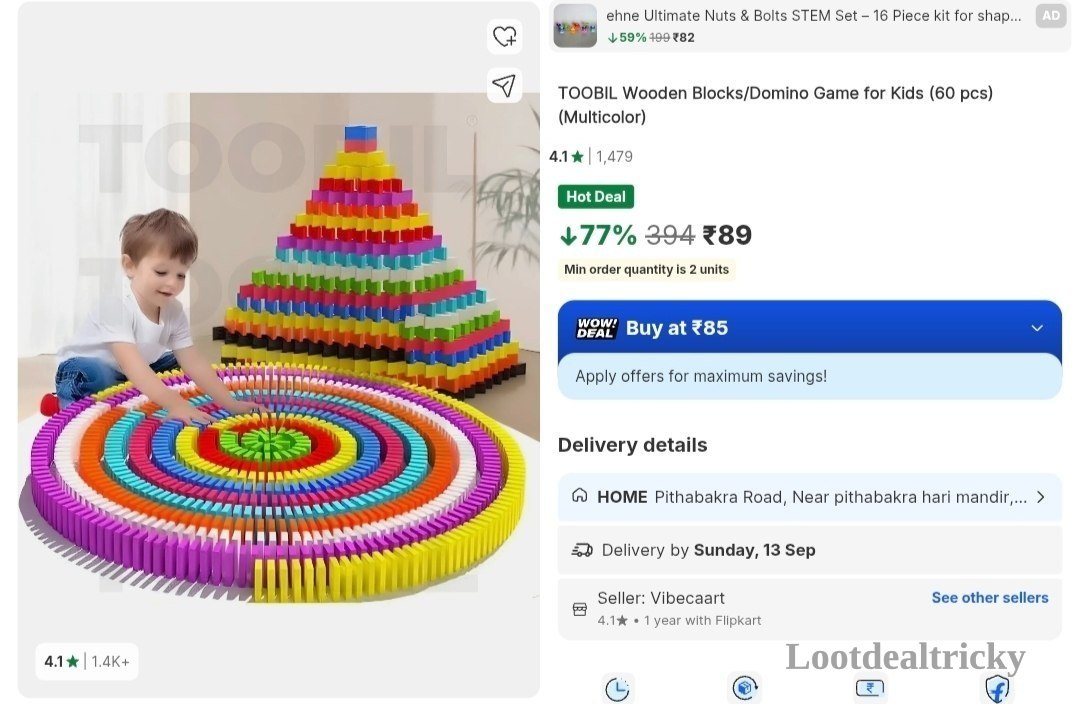This screenshot has width=1080, height=704.
Task: Tap the box return policy icon
Action: [745, 687]
